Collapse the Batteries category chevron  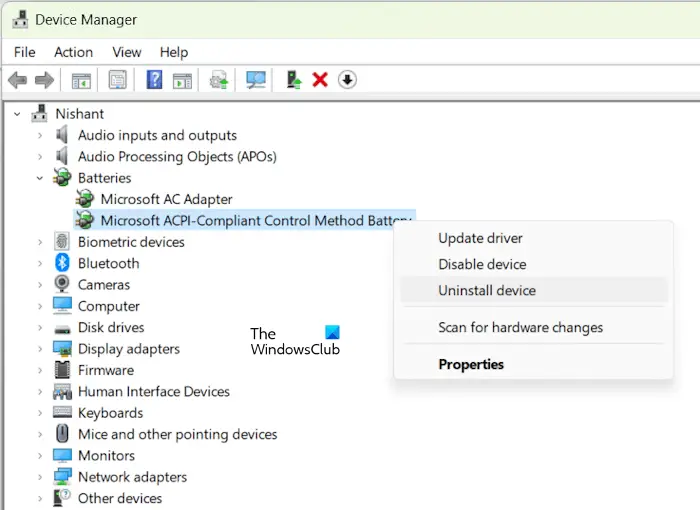click(x=40, y=178)
